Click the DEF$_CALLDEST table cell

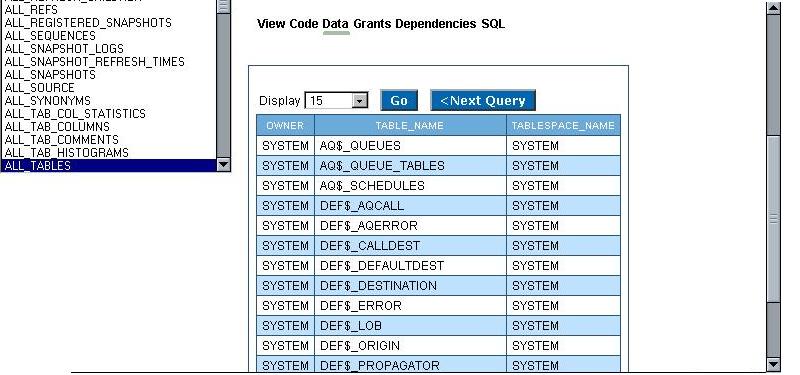coord(410,246)
